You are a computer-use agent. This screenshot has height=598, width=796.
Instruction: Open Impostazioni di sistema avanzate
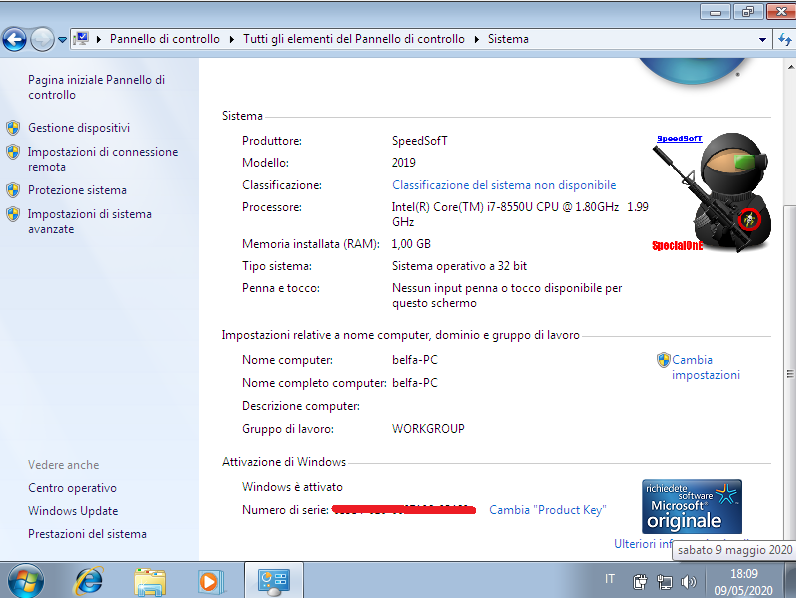(90, 221)
